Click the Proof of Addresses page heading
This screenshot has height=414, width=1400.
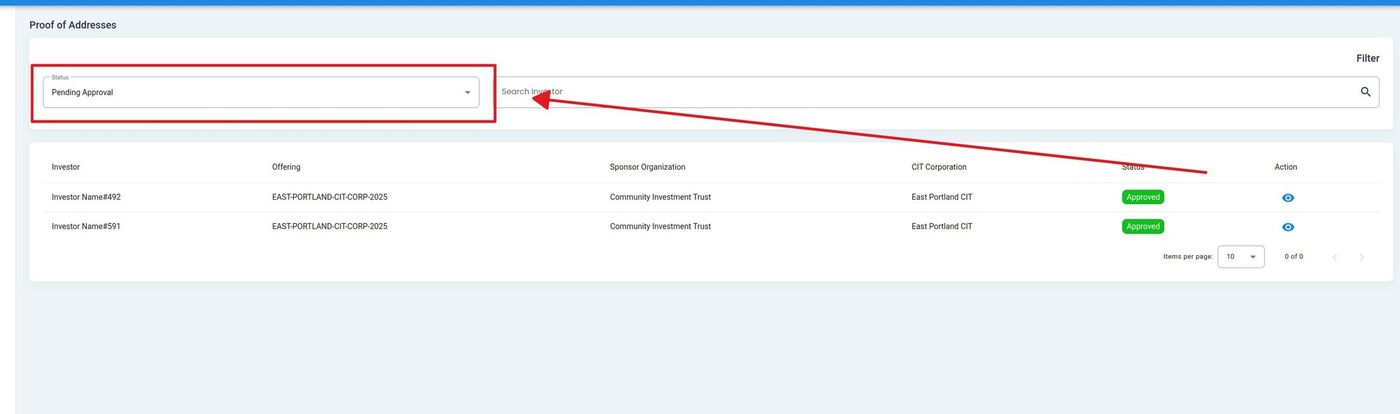click(x=73, y=25)
